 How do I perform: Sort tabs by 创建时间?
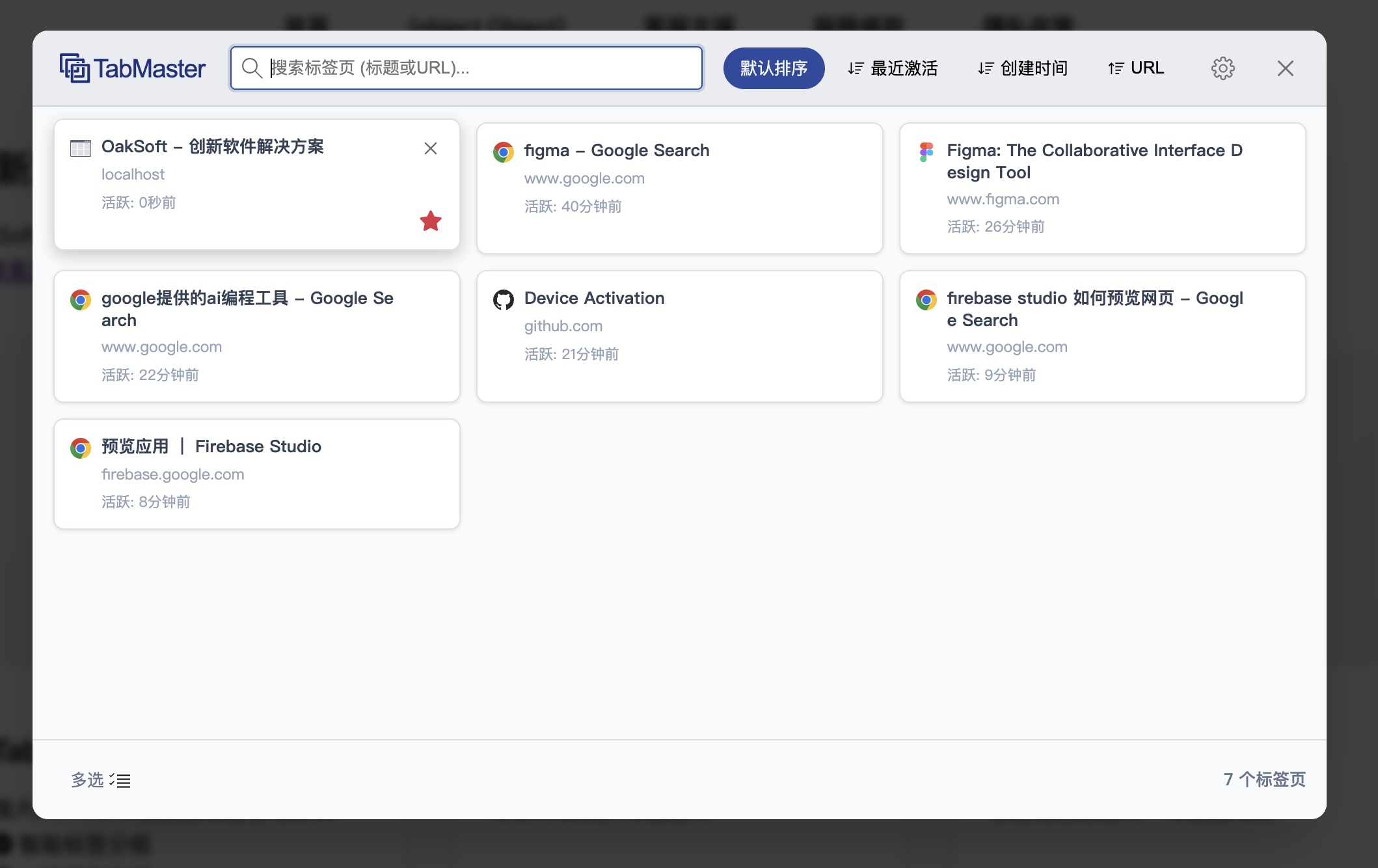(1023, 68)
